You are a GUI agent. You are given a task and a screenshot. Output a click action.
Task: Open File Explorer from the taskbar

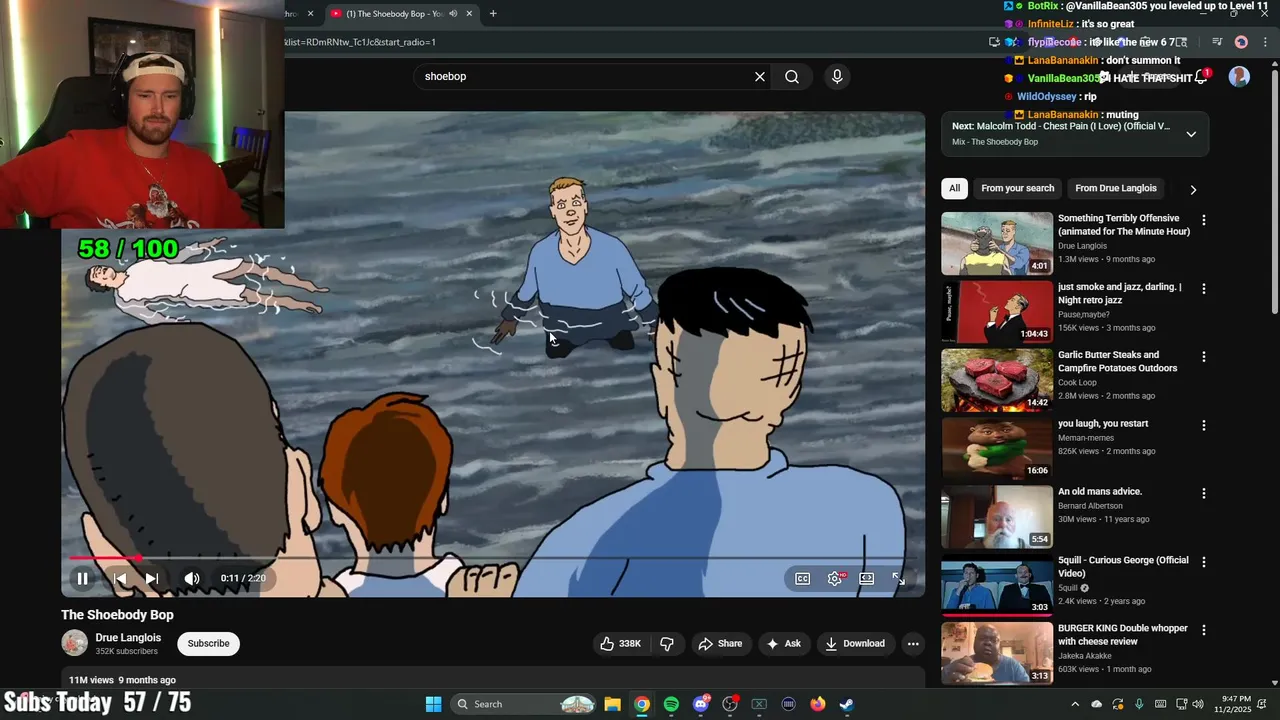(612, 704)
